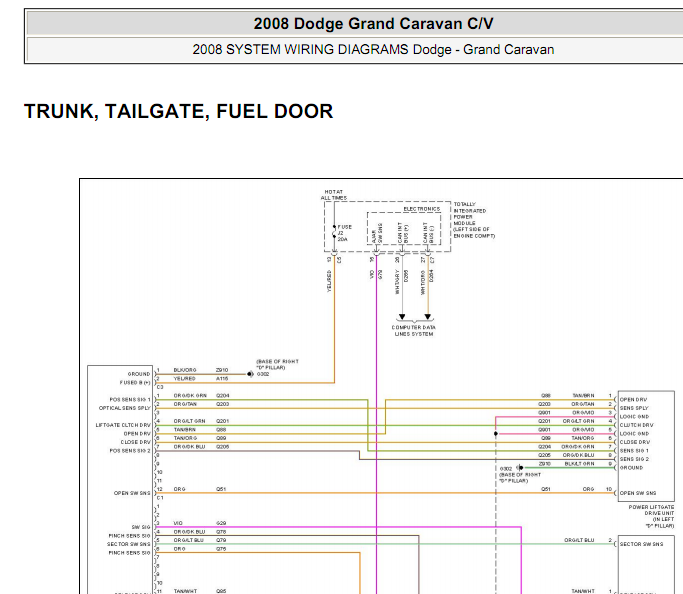Click the 'HOT AT ALL TIMES' label
The width and height of the screenshot is (683, 594).
(334, 195)
